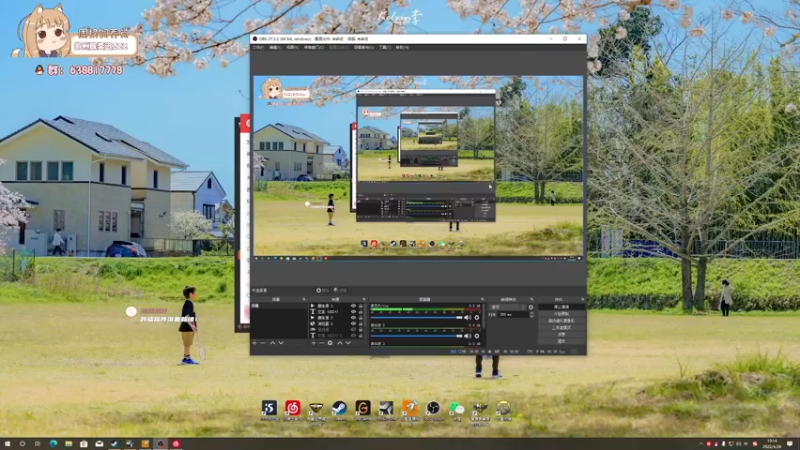Viewport: 800px width, 450px height.
Task: Open settings gear of second mixer channel
Action: (x=477, y=336)
